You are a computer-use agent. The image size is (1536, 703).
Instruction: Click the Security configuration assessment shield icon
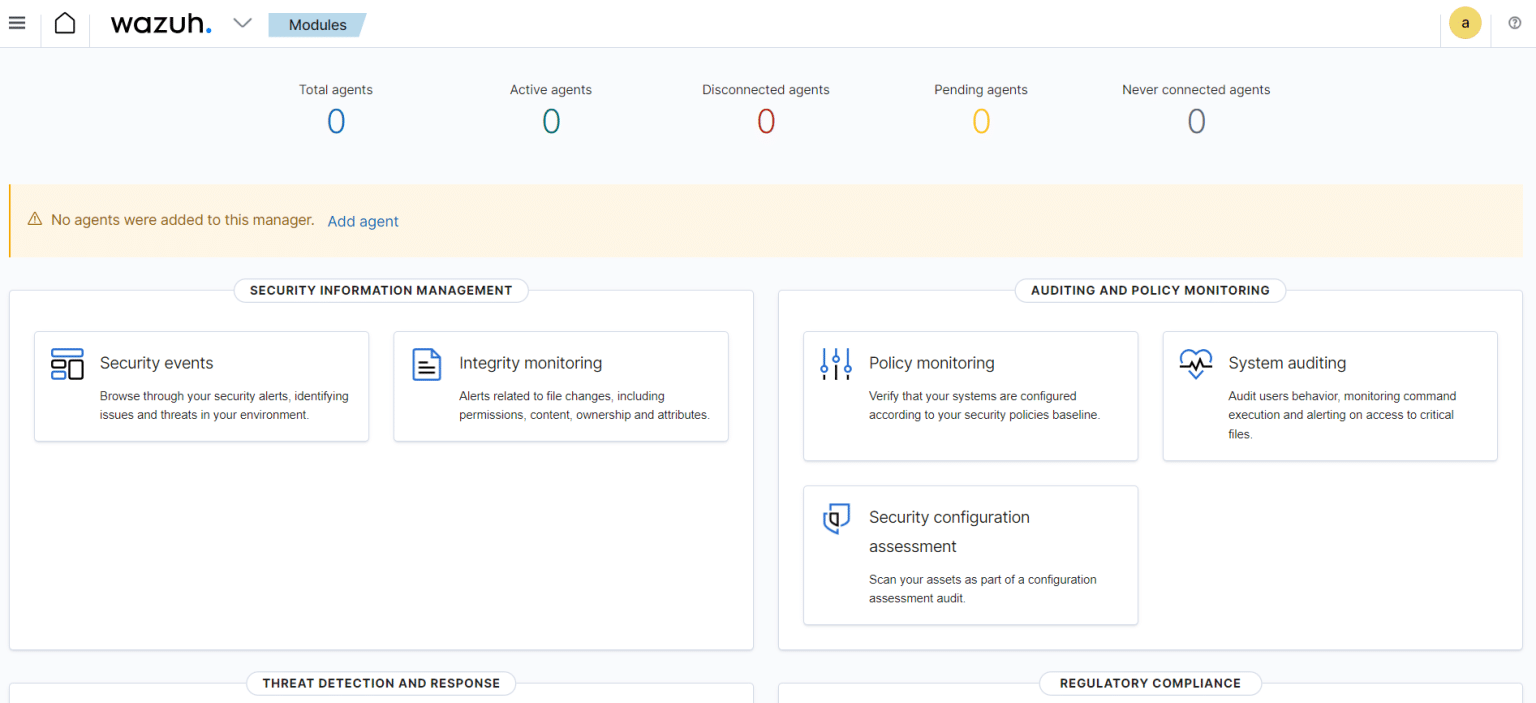(835, 519)
